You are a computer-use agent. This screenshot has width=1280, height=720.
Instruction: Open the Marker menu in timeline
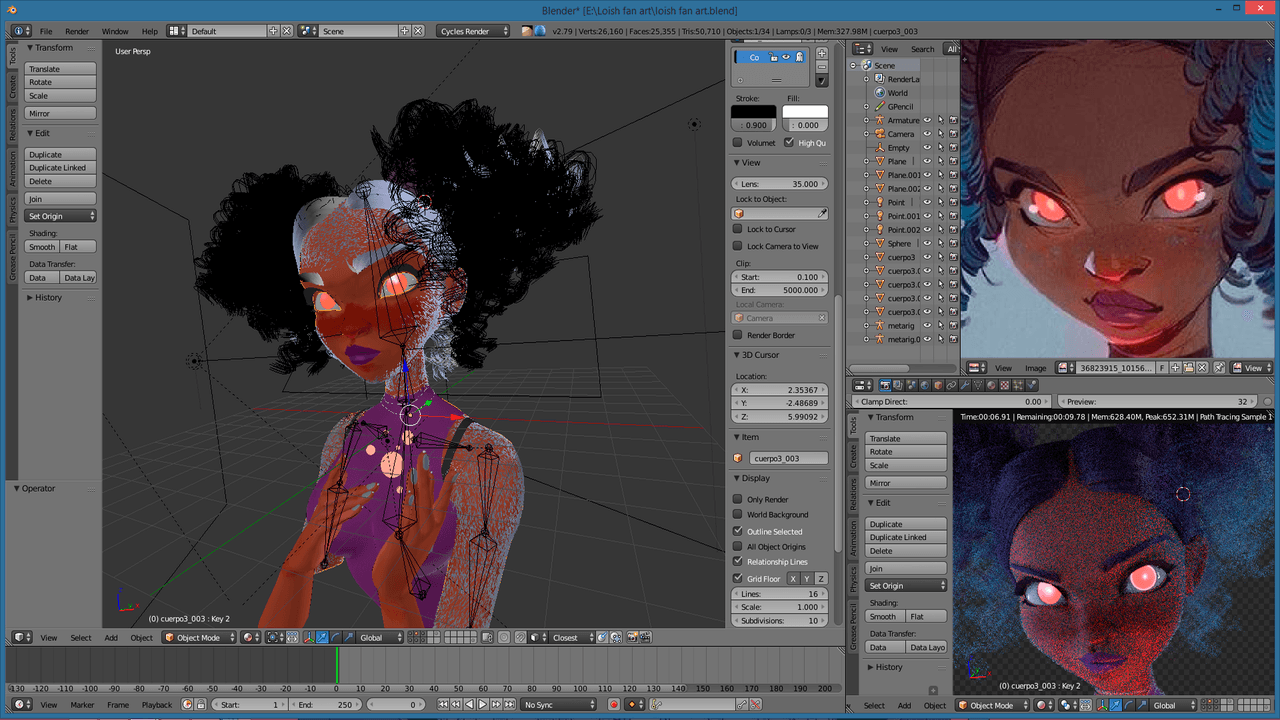click(x=82, y=704)
